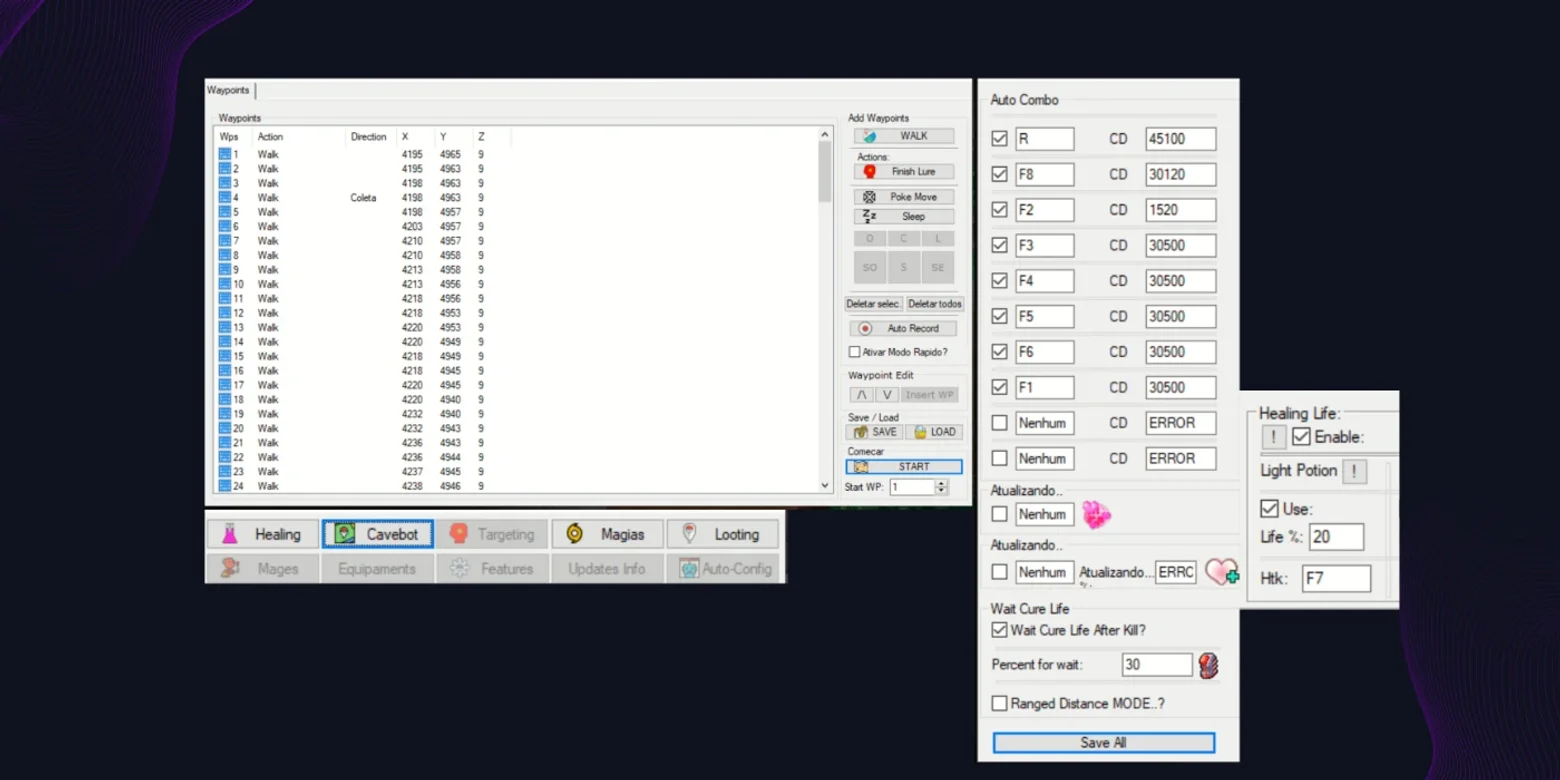The width and height of the screenshot is (1560, 780).
Task: Click the Percent for wait field
Action: click(x=1157, y=665)
